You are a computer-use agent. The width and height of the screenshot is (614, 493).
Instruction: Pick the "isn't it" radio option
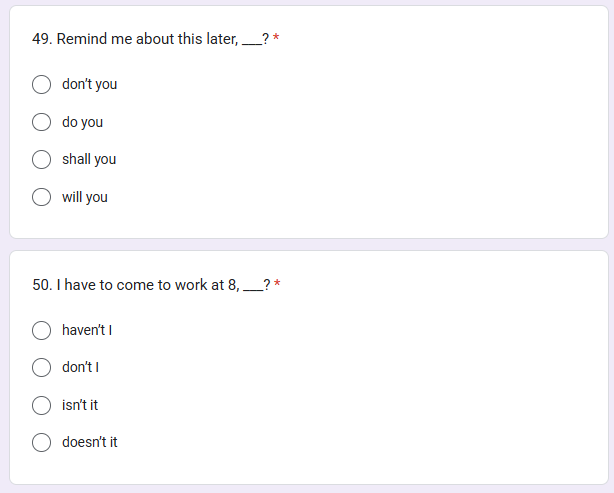point(42,405)
